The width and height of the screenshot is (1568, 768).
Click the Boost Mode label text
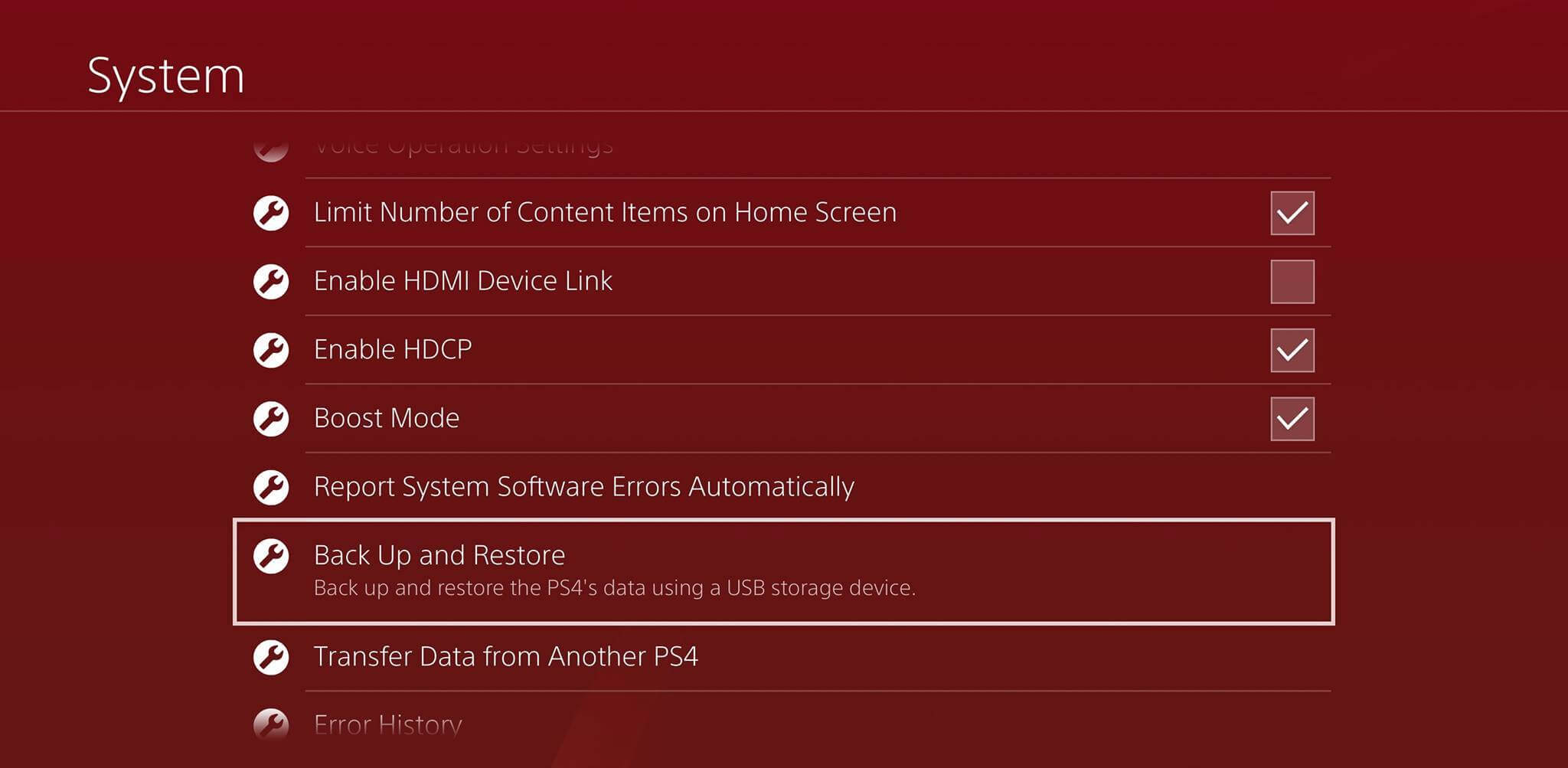387,419
